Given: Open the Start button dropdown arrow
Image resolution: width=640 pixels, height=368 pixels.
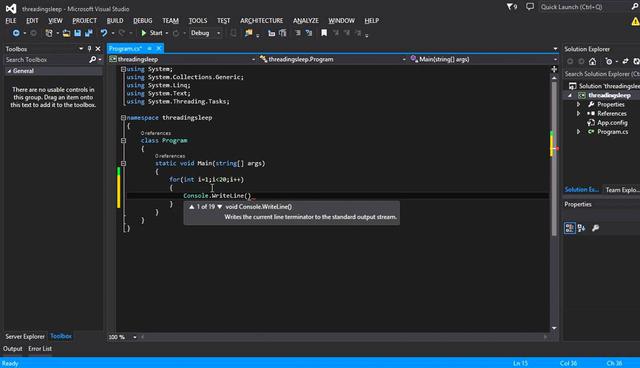Looking at the screenshot, I should coord(167,33).
